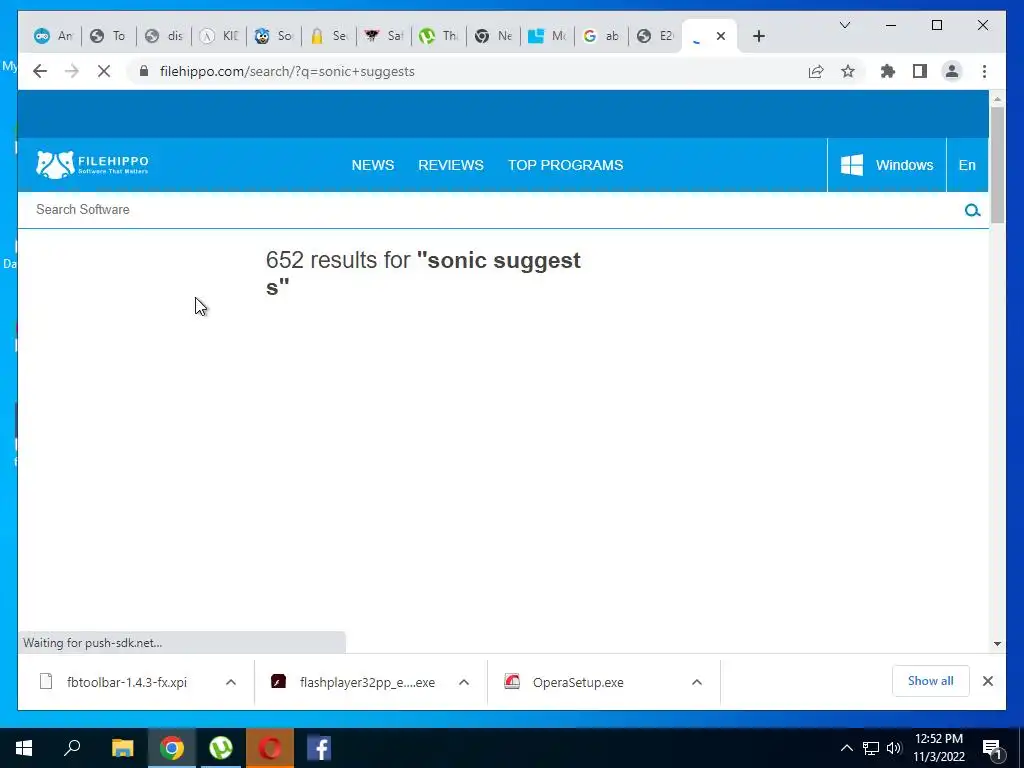Open the Chrome profile avatar
This screenshot has height=768, width=1024.
[952, 71]
